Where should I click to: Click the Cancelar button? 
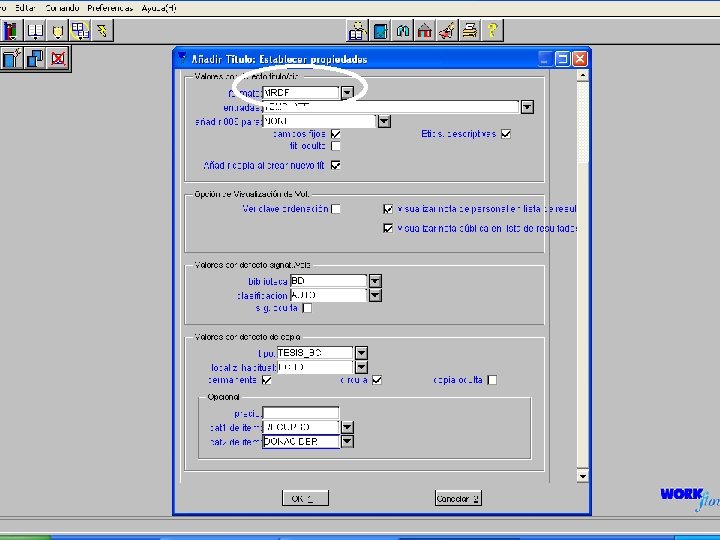458,498
